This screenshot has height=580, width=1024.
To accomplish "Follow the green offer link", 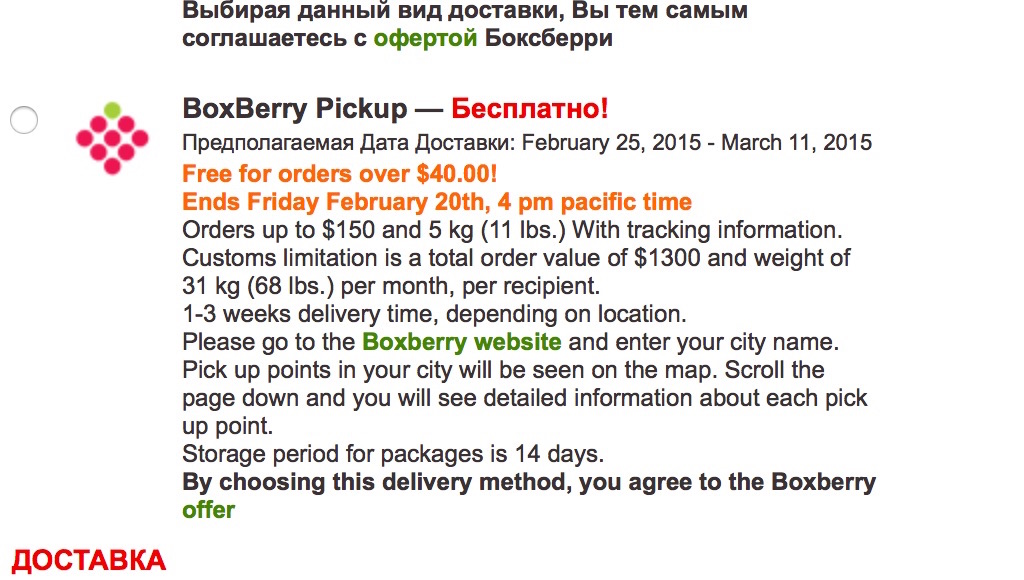I will [208, 509].
